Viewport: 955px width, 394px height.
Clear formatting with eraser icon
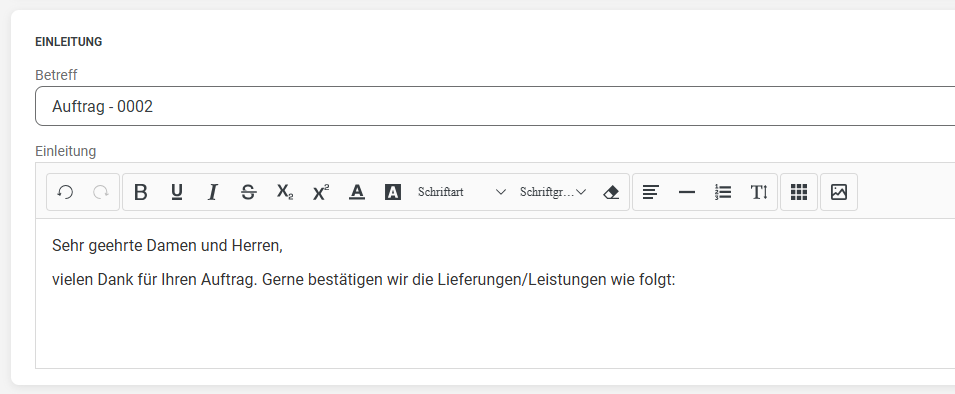611,192
